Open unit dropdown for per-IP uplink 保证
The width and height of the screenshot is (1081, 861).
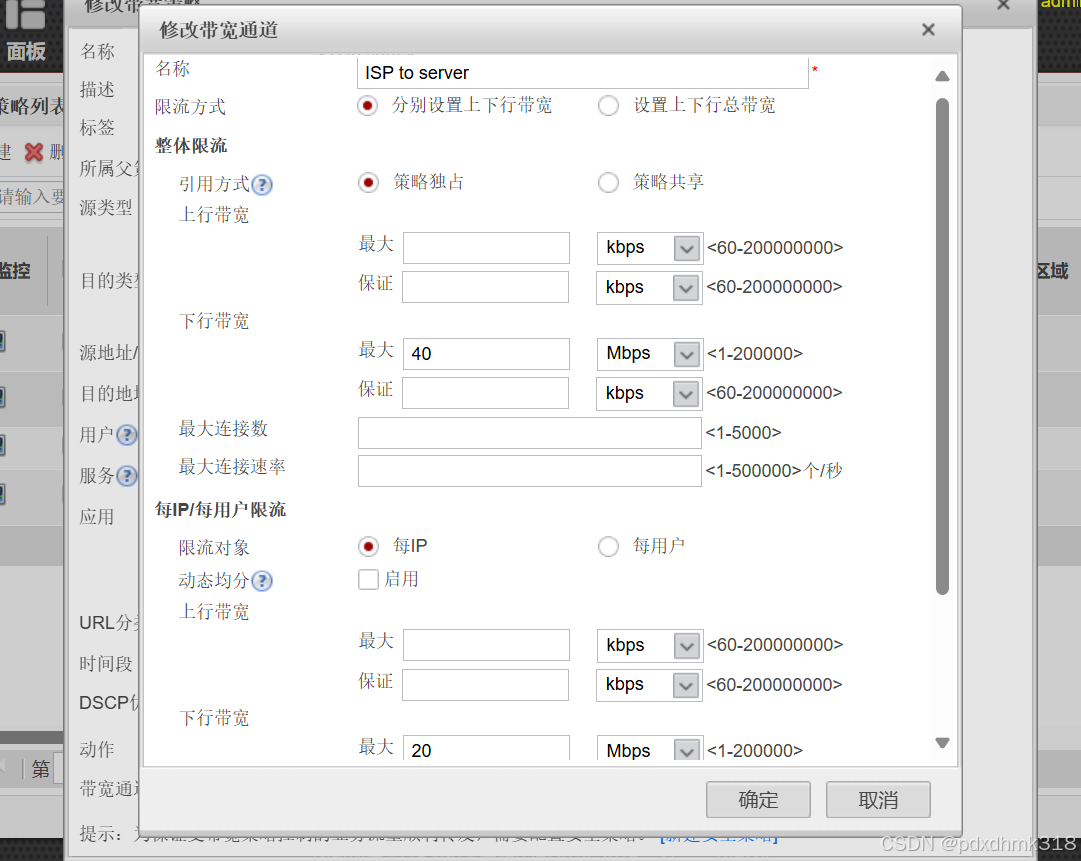pyautogui.click(x=649, y=685)
